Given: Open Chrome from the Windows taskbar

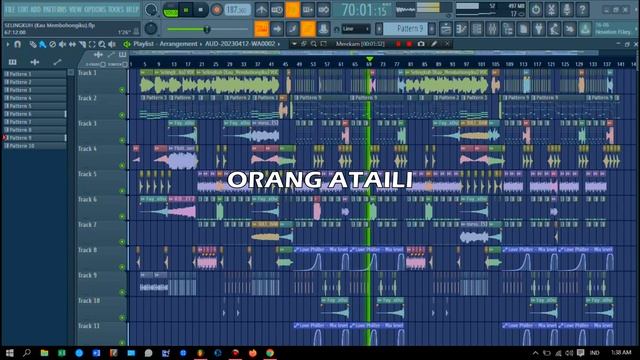Looking at the screenshot, I should (x=270, y=353).
